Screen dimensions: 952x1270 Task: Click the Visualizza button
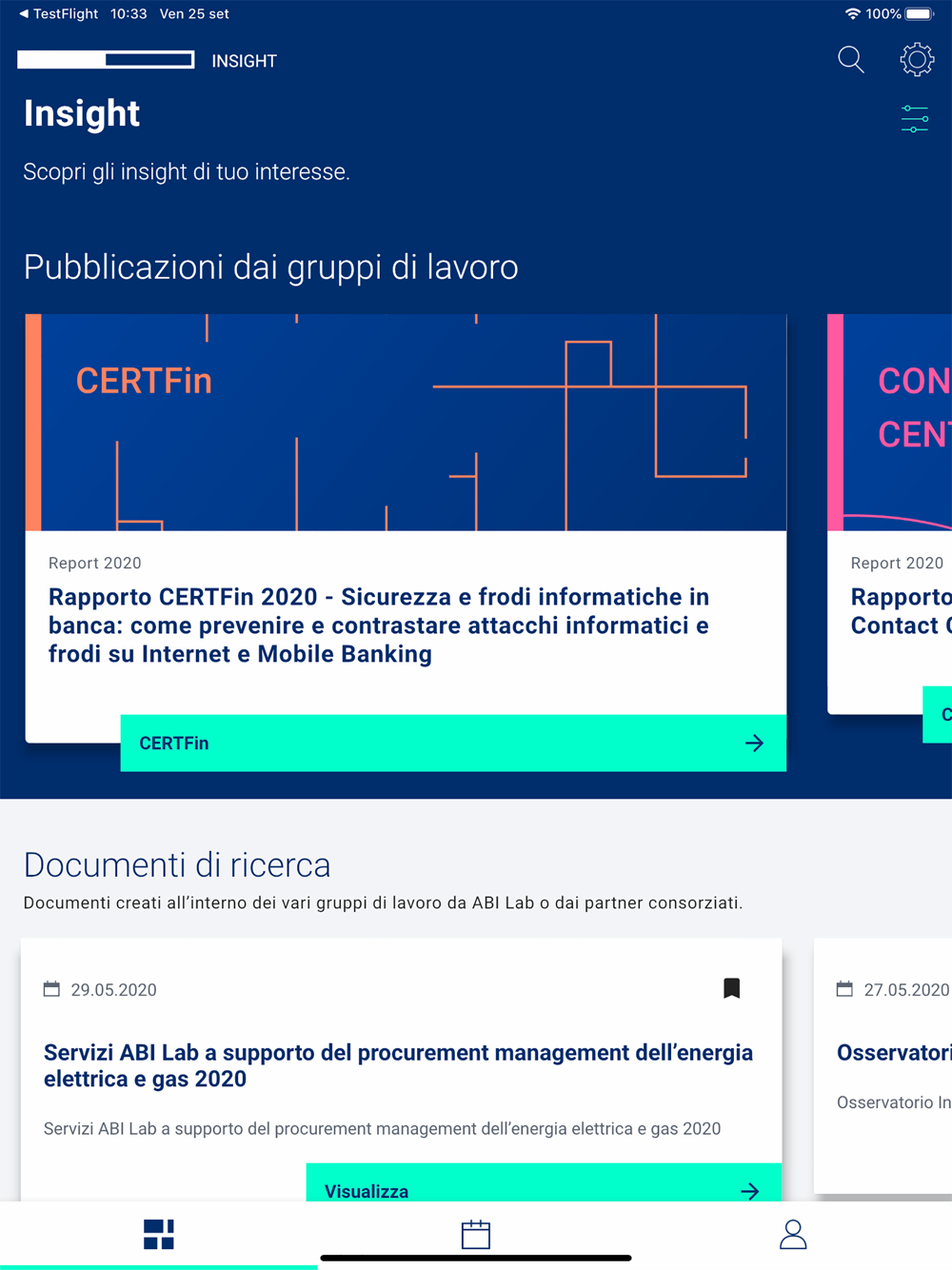click(544, 1182)
